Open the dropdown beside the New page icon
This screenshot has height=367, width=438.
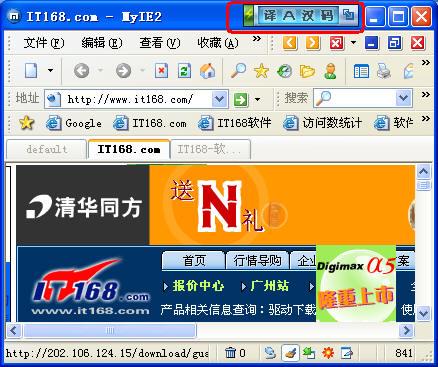pyautogui.click(x=50, y=70)
